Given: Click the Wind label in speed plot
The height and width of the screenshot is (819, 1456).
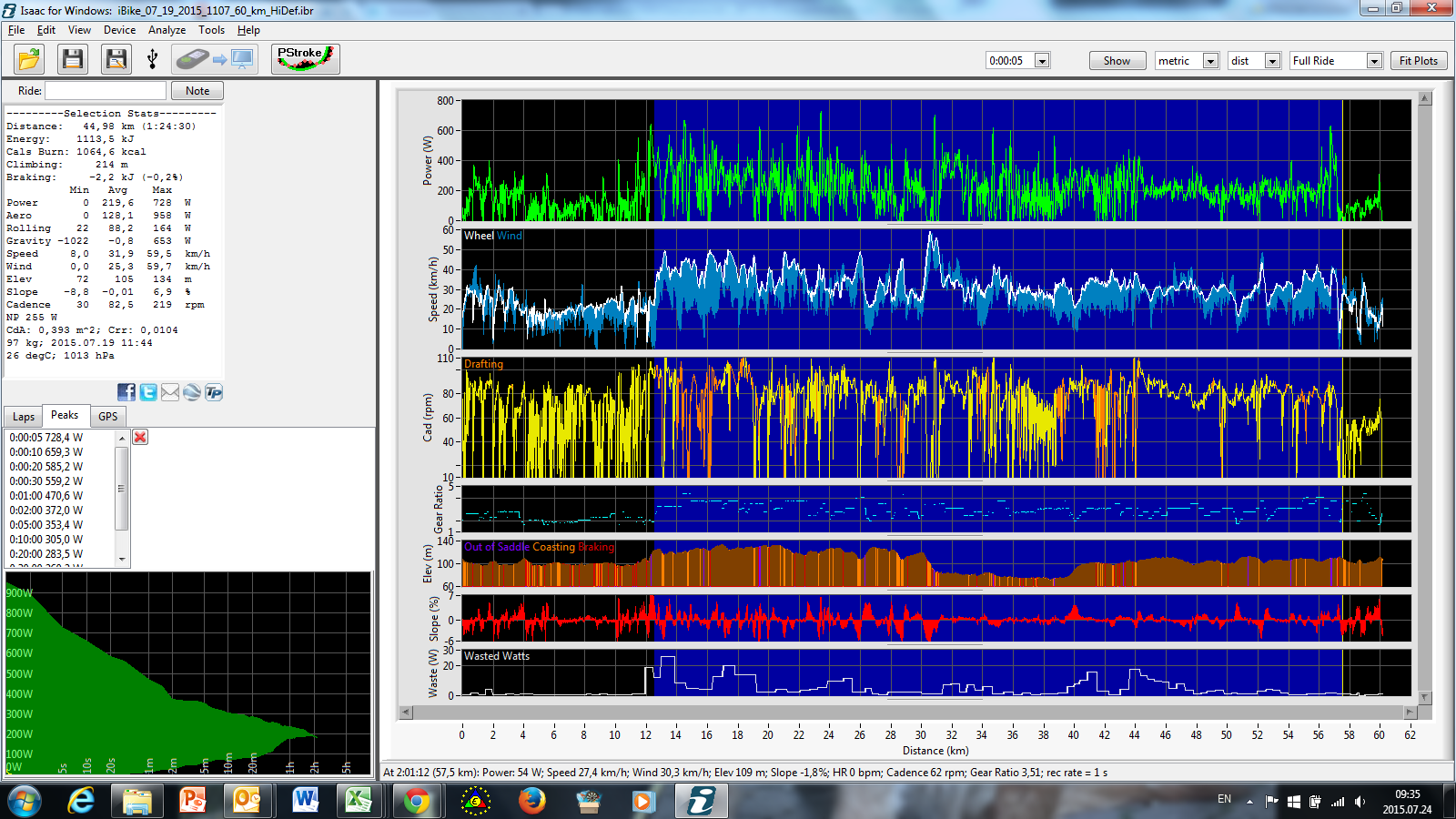Looking at the screenshot, I should [x=510, y=236].
